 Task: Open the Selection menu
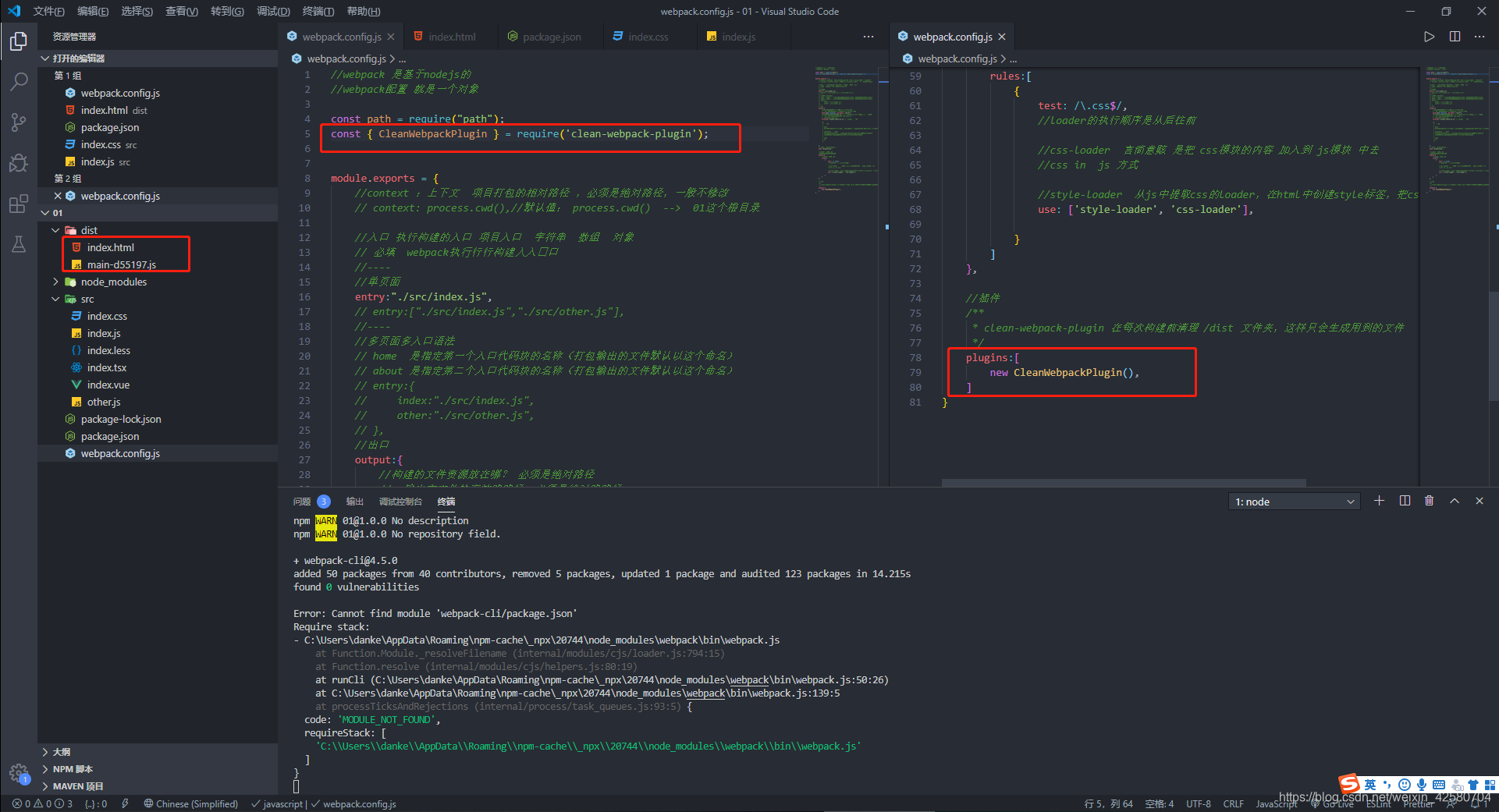(x=137, y=11)
